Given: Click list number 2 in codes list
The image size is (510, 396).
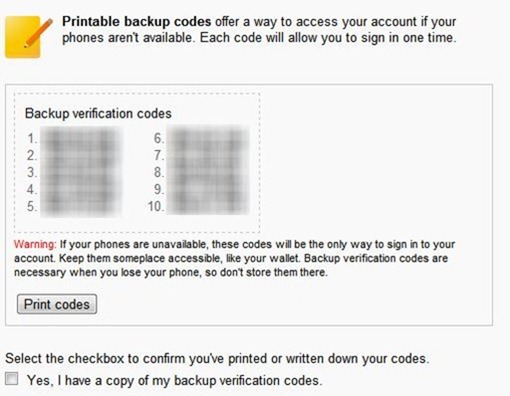Looking at the screenshot, I should click(32, 156).
